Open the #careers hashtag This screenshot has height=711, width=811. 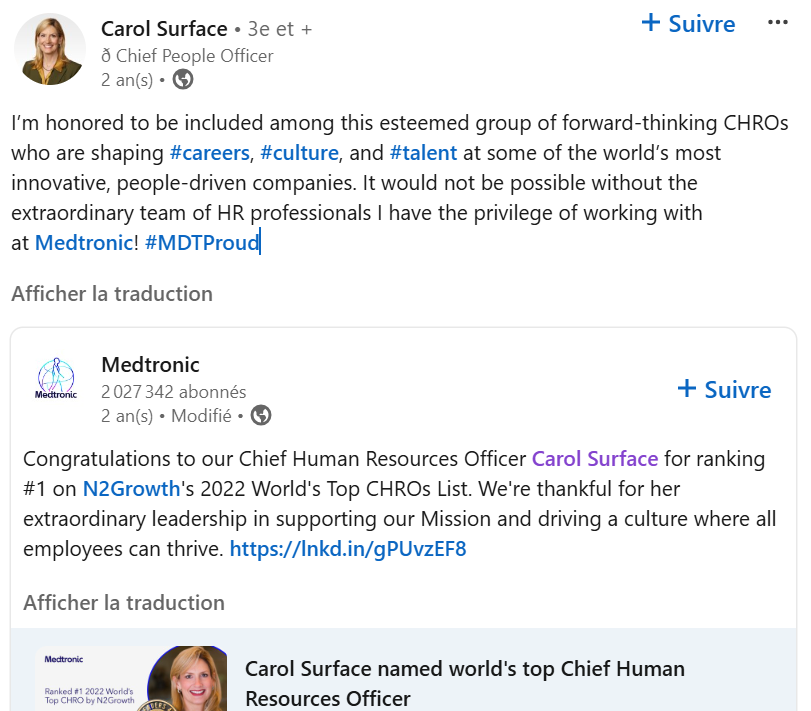[x=209, y=153]
